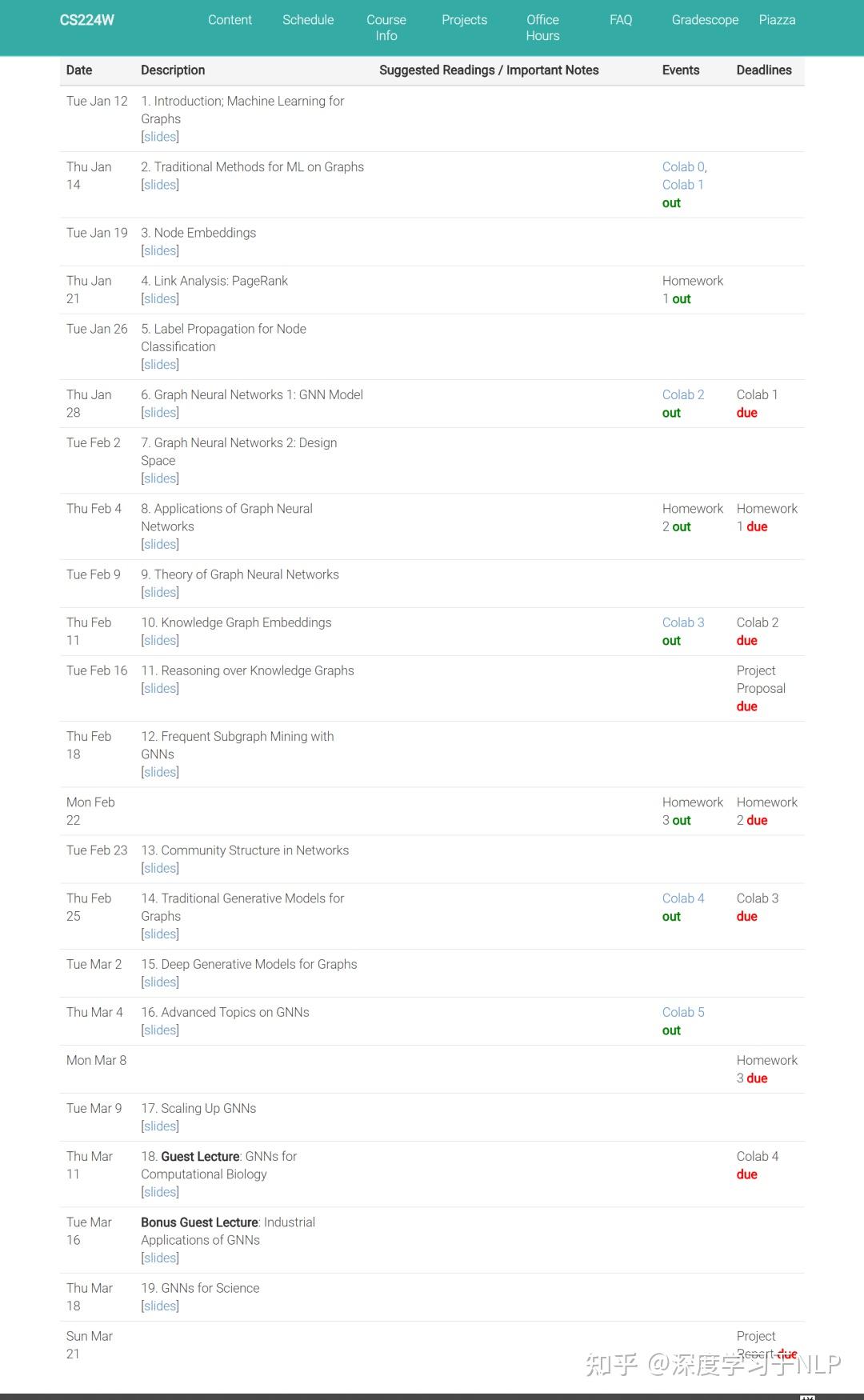Open the Colab 0 link

point(683,167)
